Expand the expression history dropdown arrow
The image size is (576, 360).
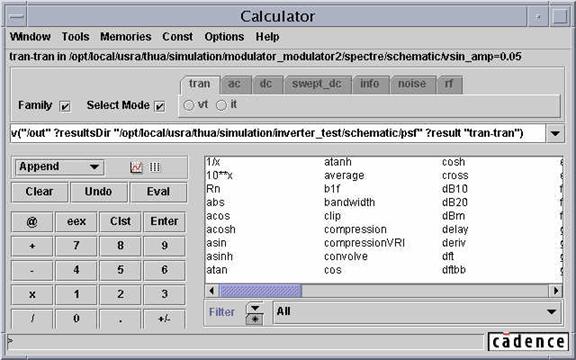pos(555,133)
